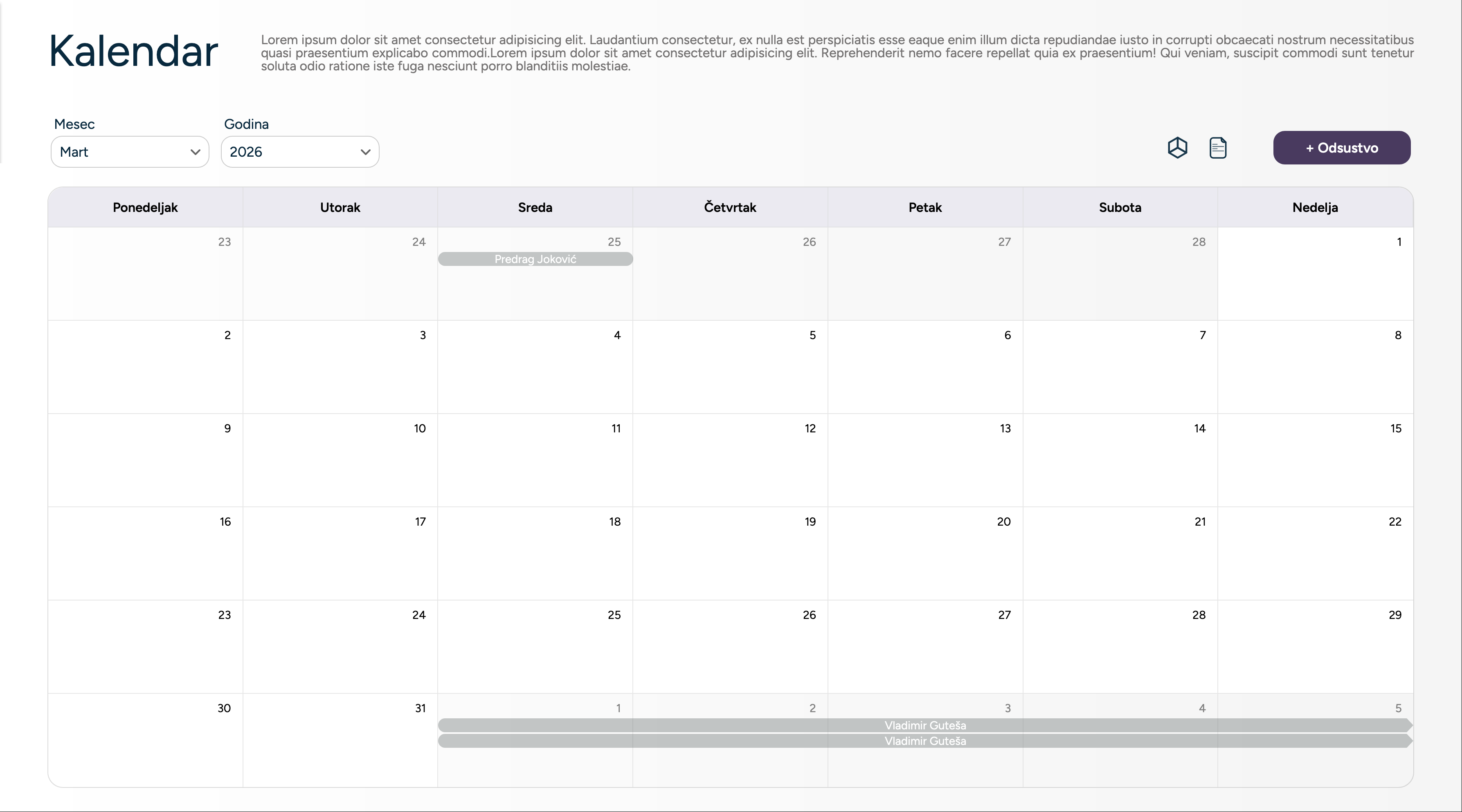Click the Subota column header
1462x812 pixels.
click(1120, 207)
